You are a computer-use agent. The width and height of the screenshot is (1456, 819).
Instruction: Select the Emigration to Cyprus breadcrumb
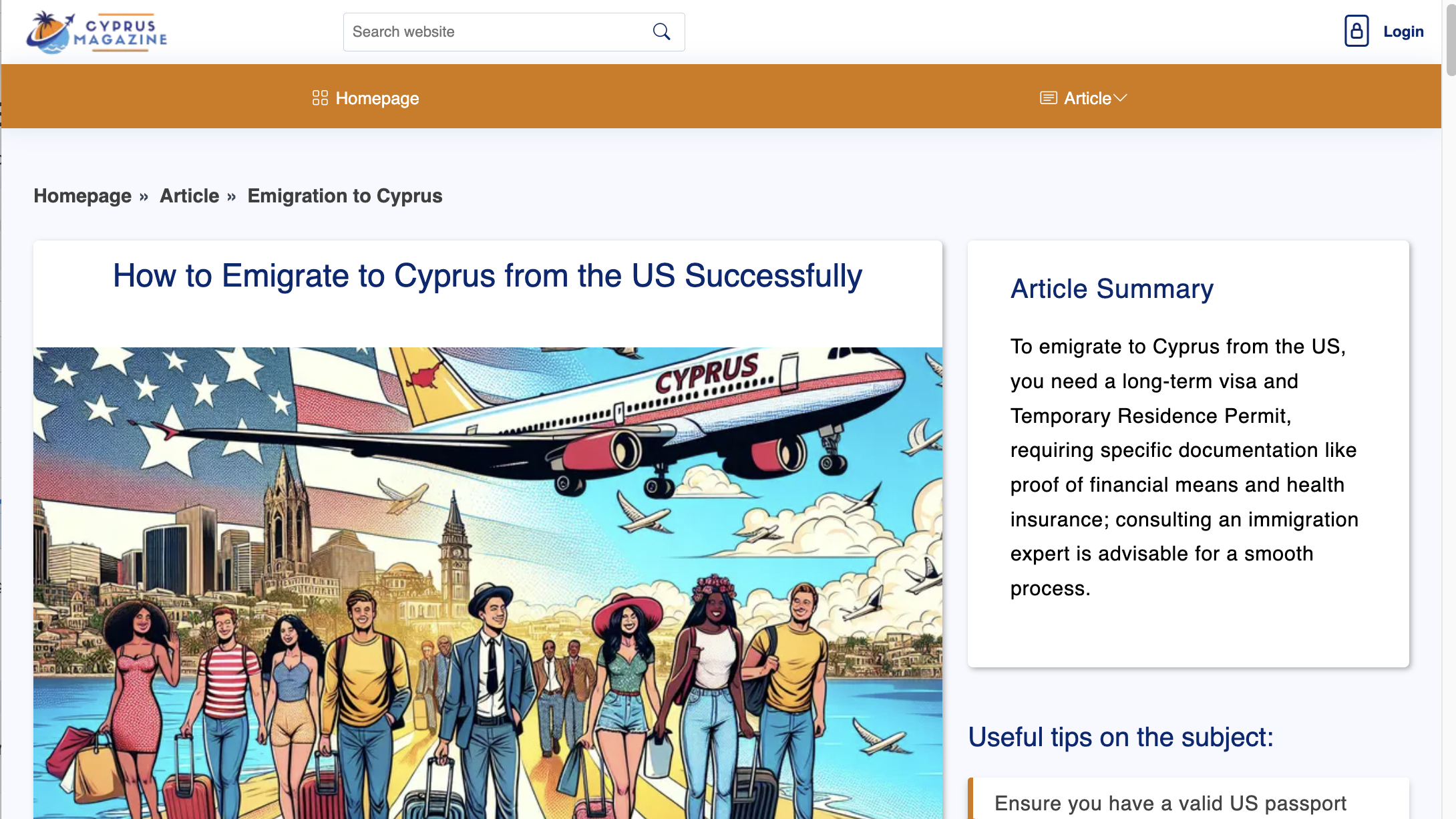point(345,196)
